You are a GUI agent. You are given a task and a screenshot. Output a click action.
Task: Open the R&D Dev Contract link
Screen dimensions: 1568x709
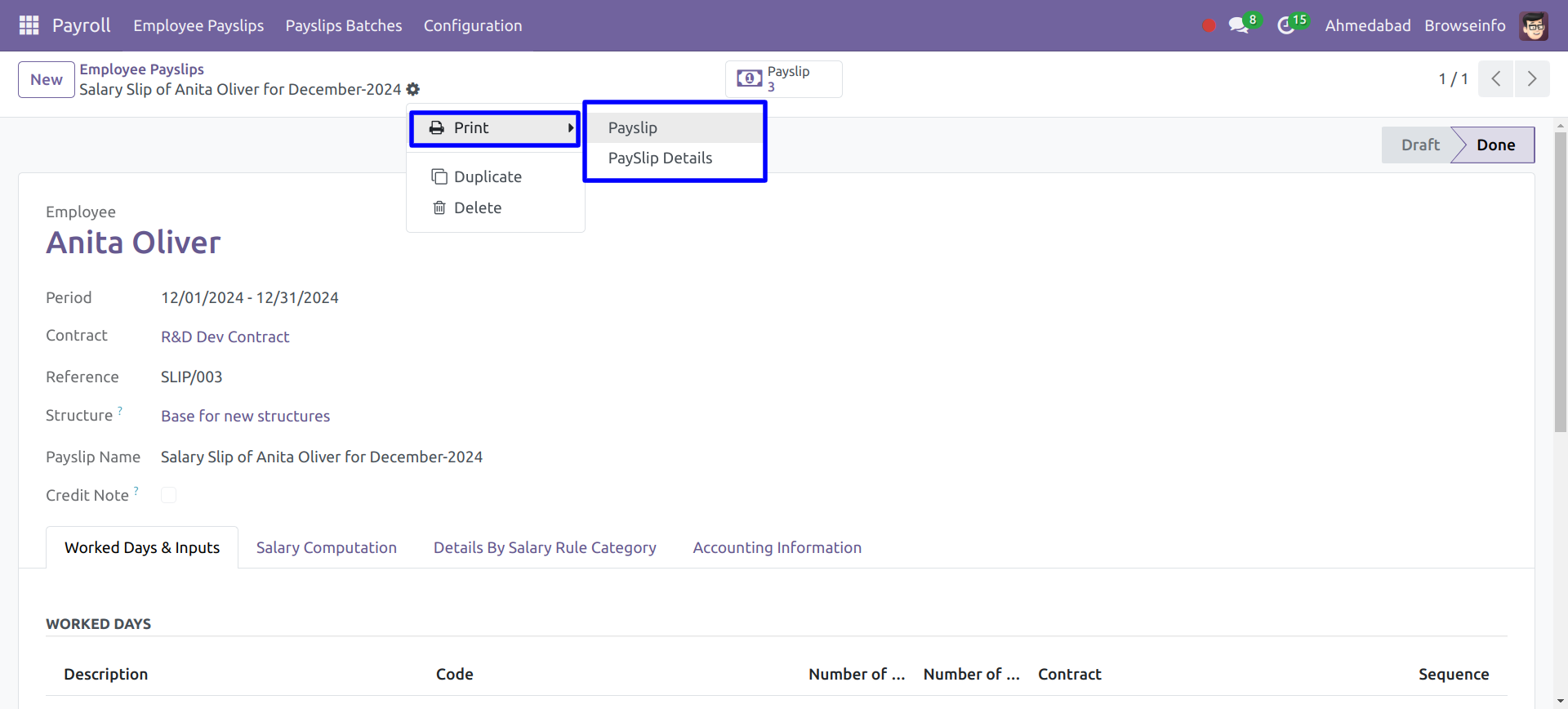(x=225, y=337)
